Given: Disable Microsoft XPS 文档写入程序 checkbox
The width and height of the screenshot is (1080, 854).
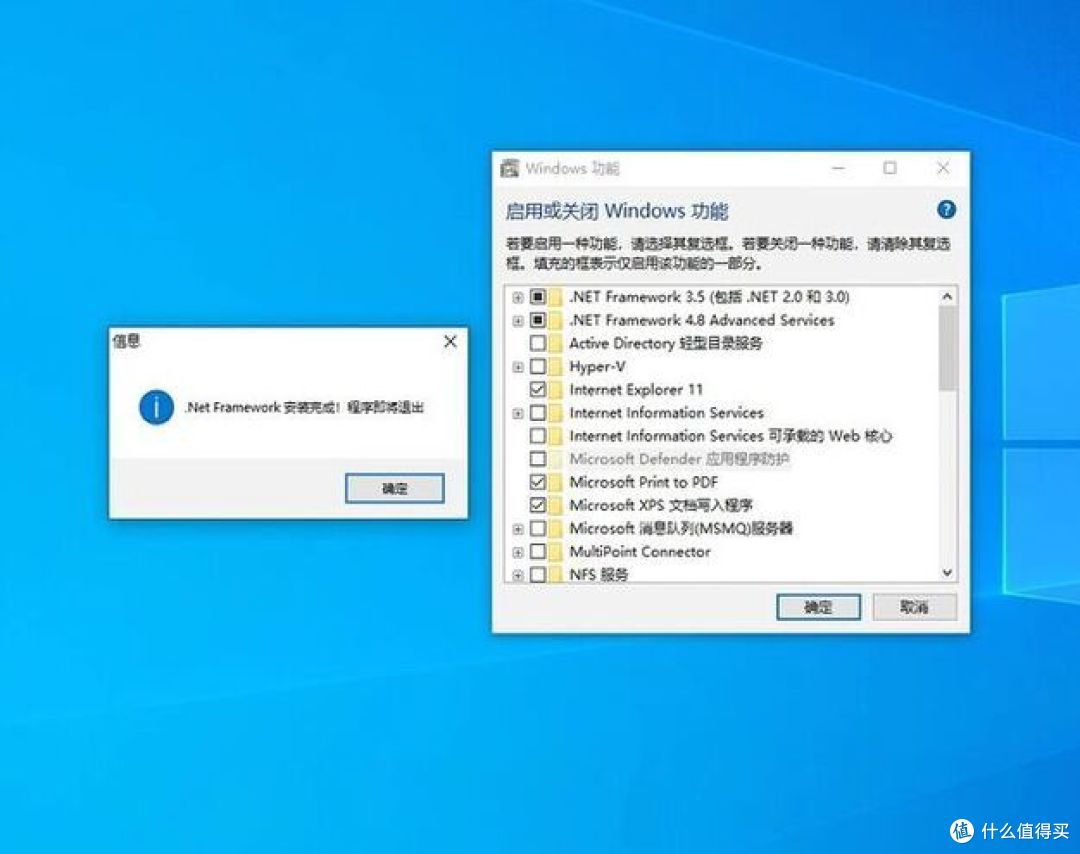Looking at the screenshot, I should (x=538, y=505).
